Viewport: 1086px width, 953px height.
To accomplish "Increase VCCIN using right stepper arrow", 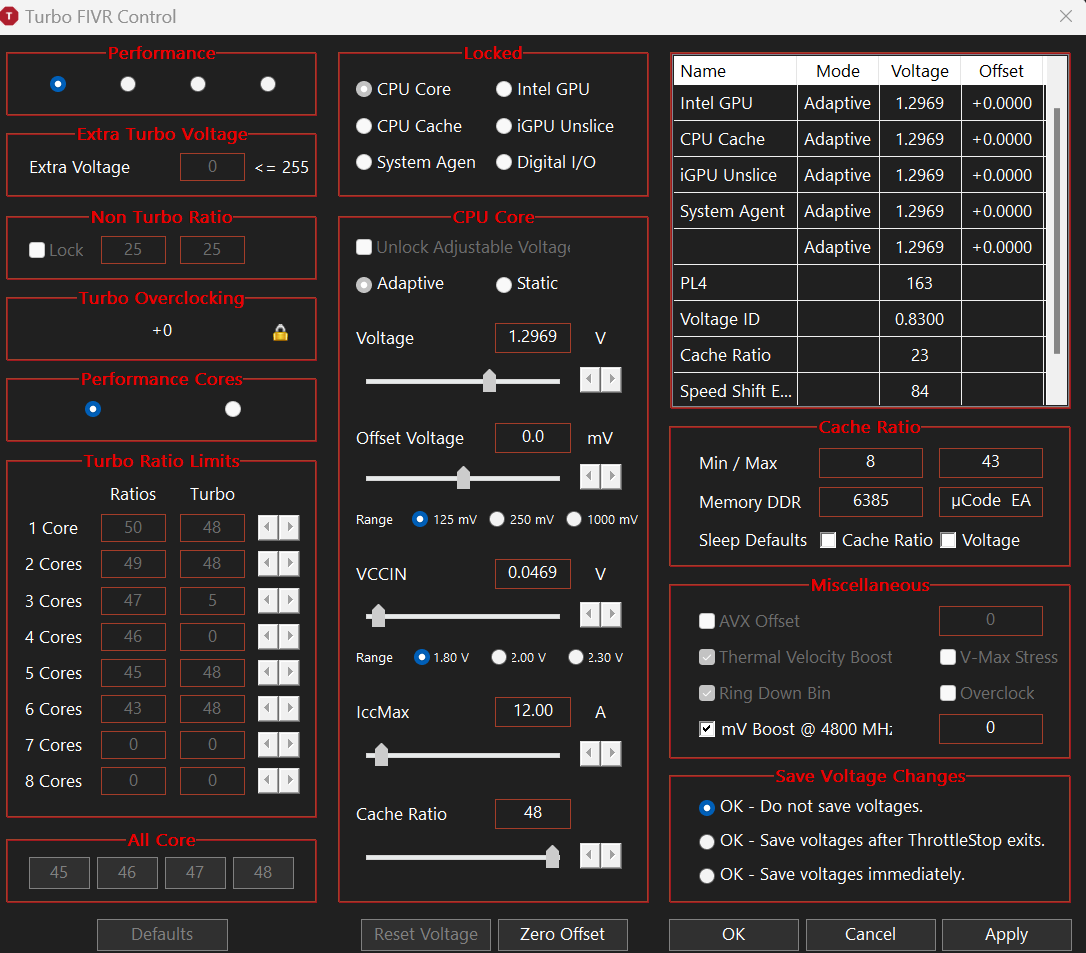I will pos(611,615).
